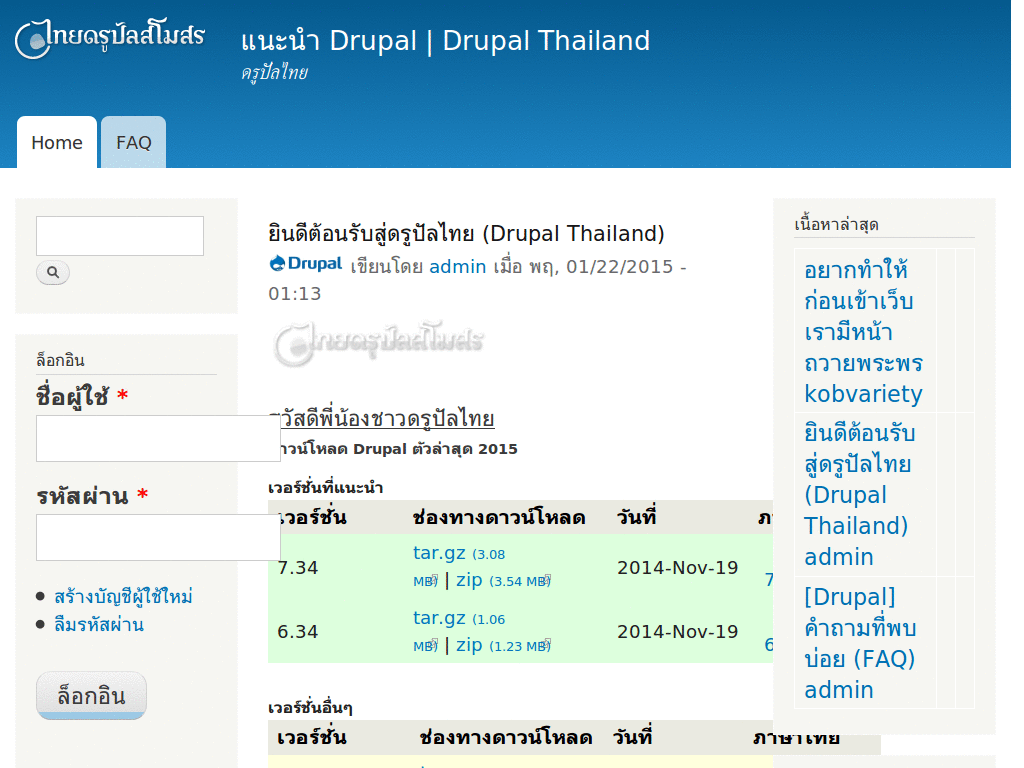This screenshot has width=1024, height=768.
Task: Download tar.gz for version 7.34
Action: tap(439, 553)
